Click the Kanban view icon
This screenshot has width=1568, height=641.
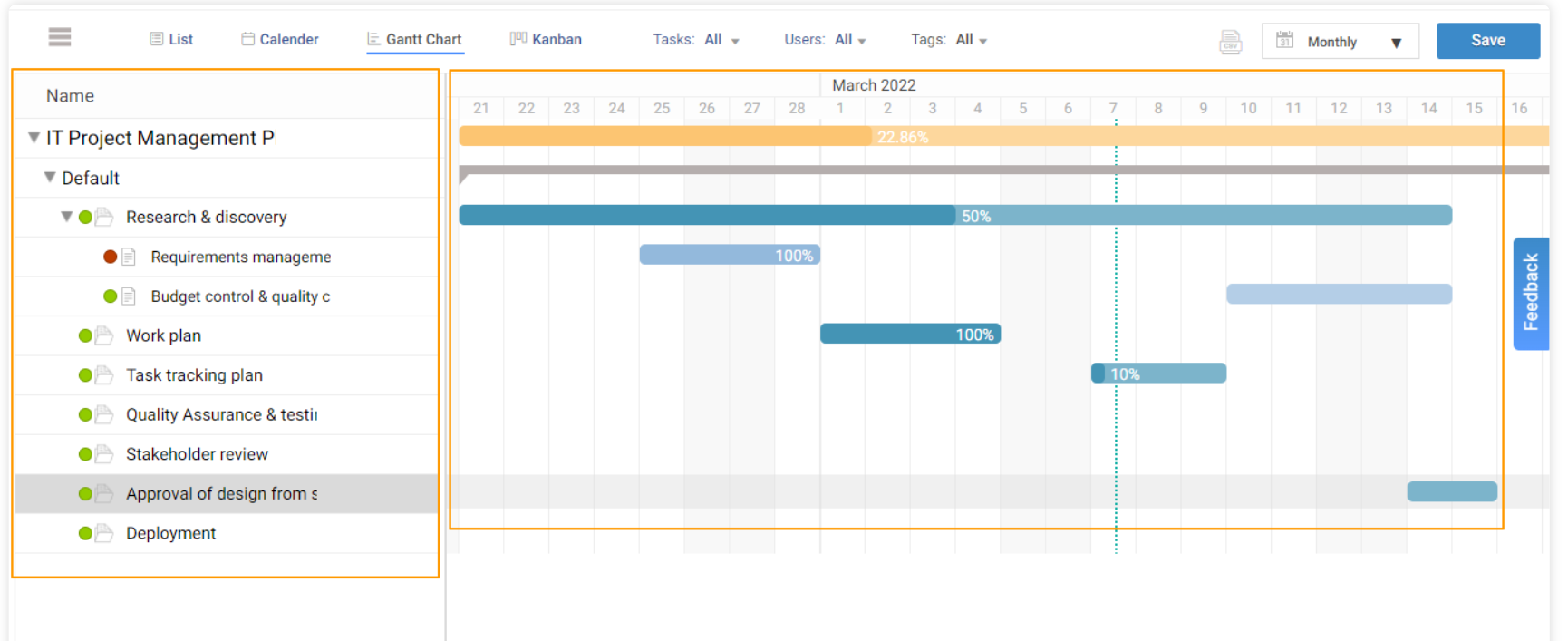(518, 38)
